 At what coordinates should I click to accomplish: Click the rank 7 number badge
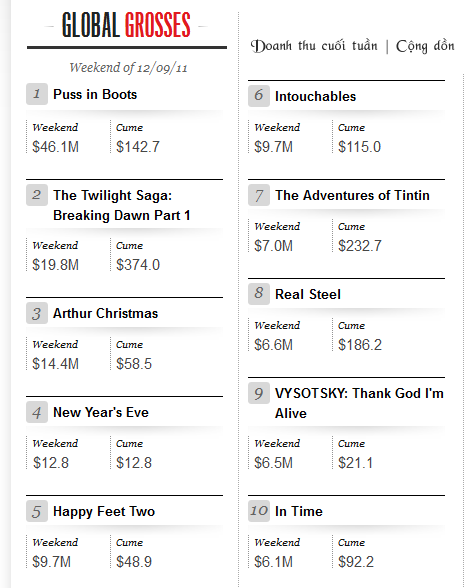(x=259, y=195)
